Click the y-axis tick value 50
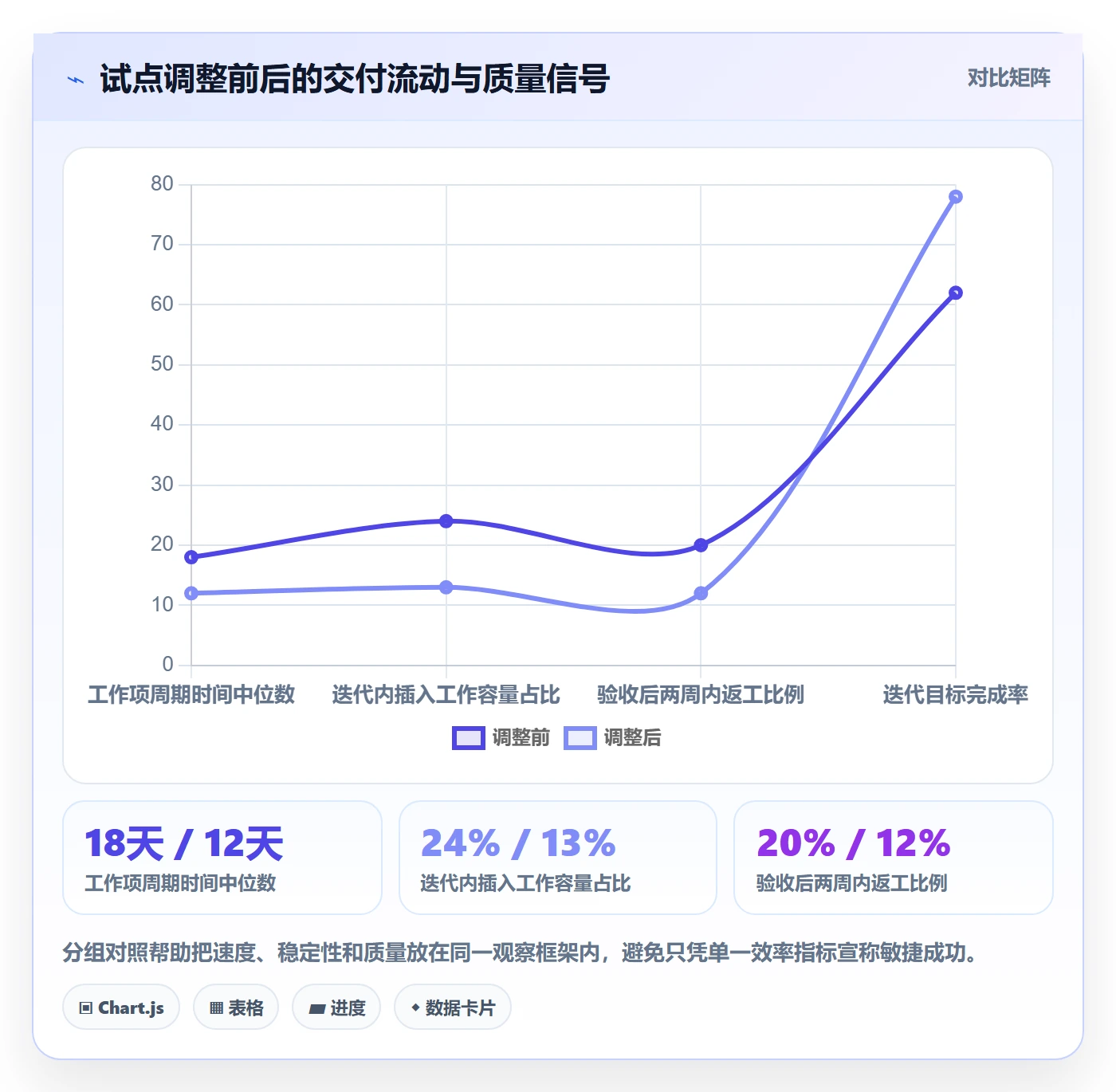This screenshot has width=1116, height=1092. [x=162, y=364]
